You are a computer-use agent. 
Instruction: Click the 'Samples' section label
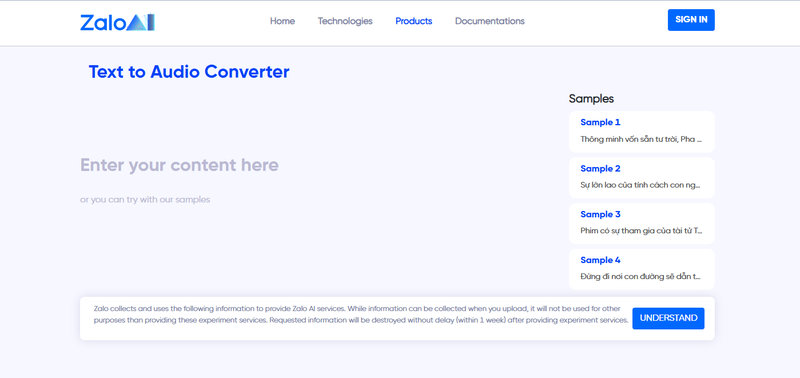pyautogui.click(x=591, y=99)
